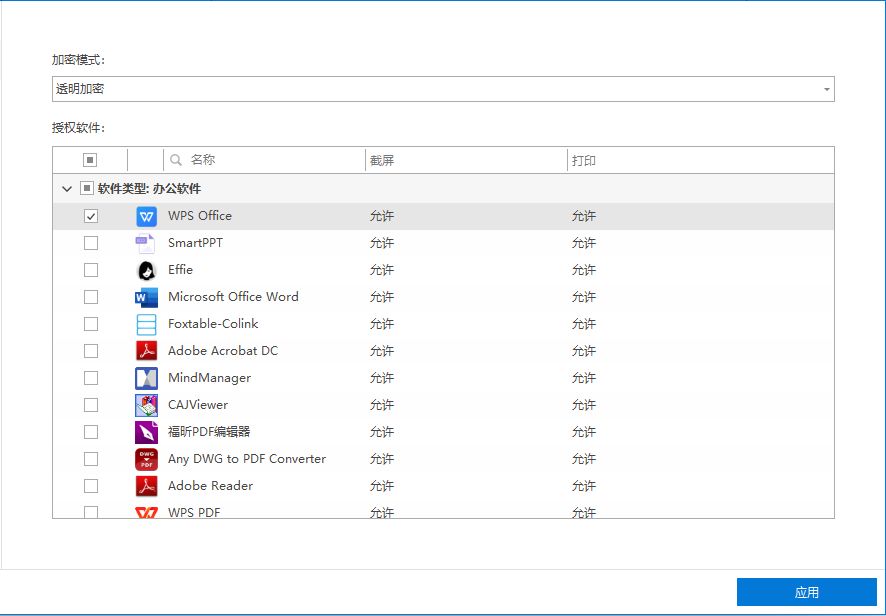Select the Foxtable-Colink row name
The height and width of the screenshot is (616, 886).
(213, 324)
